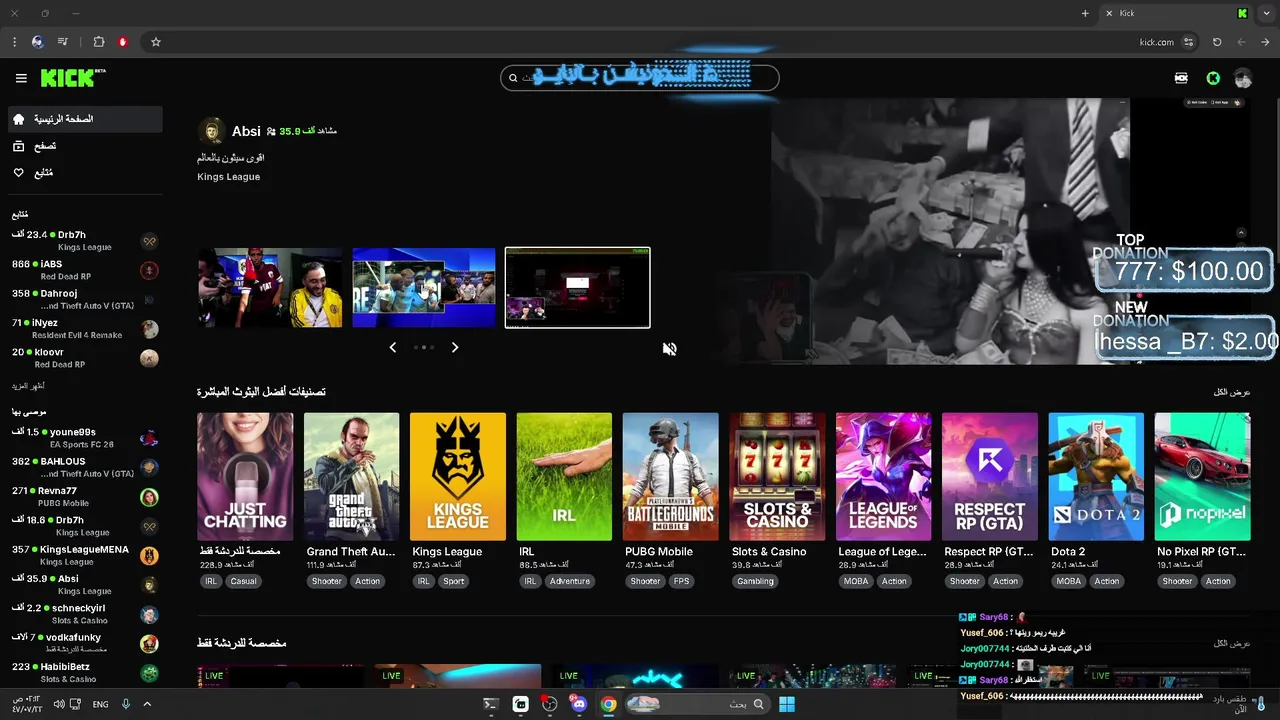Open vodkafunky recommended channel
This screenshot has width=1280, height=720.
pyautogui.click(x=84, y=643)
